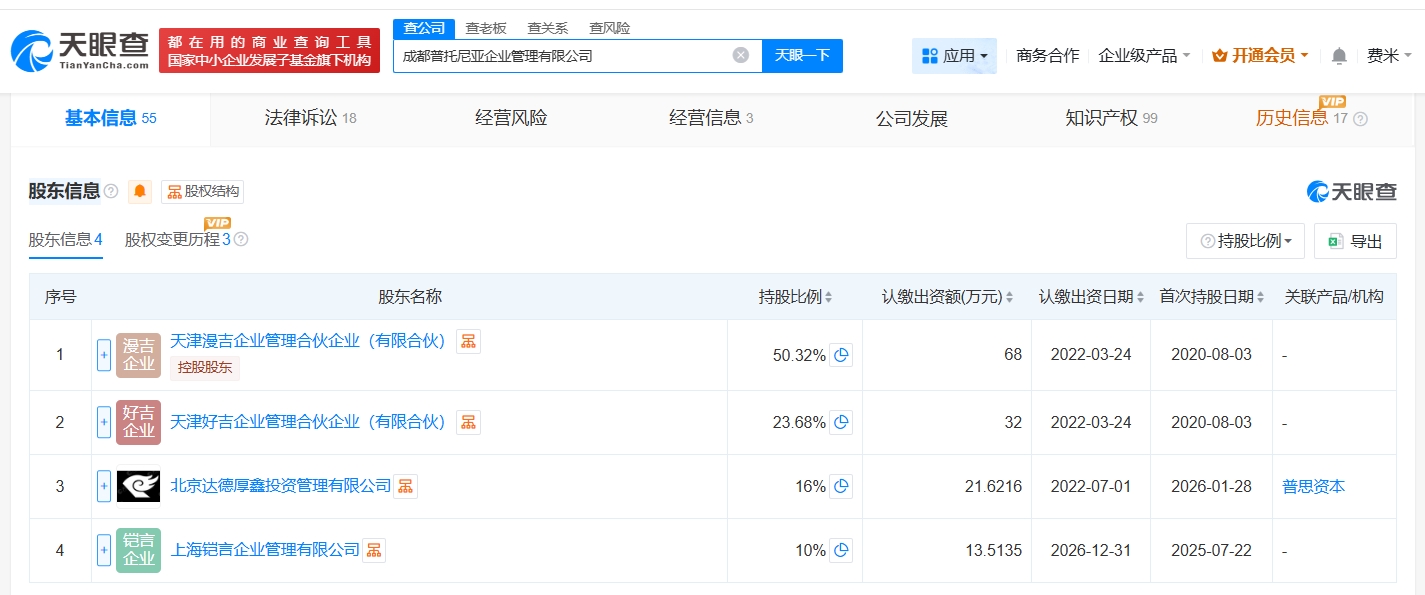1425x595 pixels.
Task: Expand row 1 shareholder 天津漫吉 details
Action: (x=104, y=355)
